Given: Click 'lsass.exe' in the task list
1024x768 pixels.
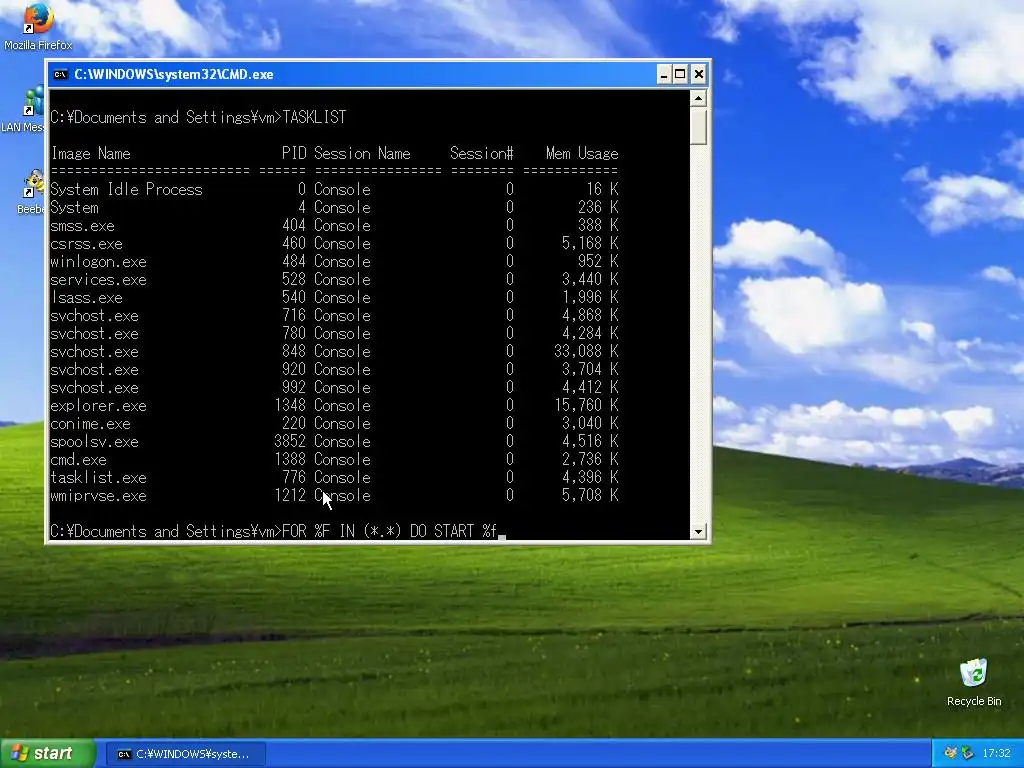Looking at the screenshot, I should tap(86, 298).
